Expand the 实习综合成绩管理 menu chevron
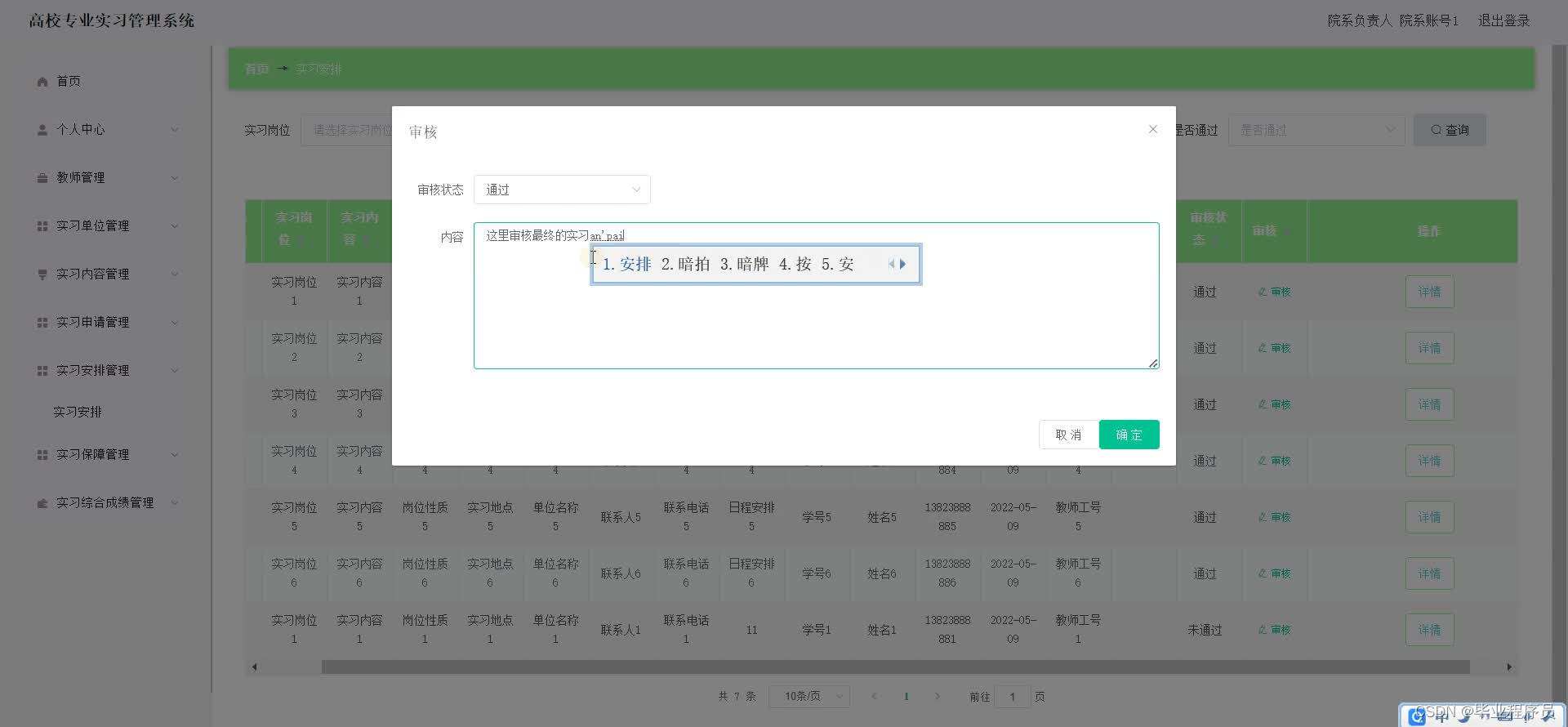Screen dimensions: 1568x727 (x=174, y=503)
